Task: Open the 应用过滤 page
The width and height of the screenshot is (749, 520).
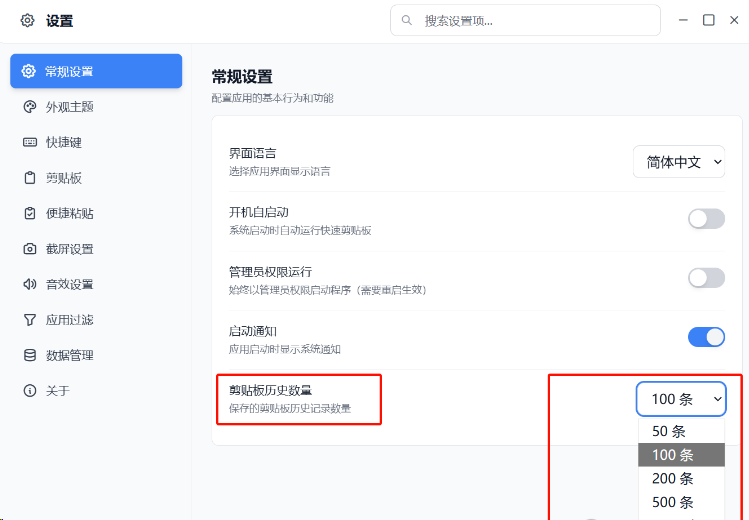Action: pos(96,319)
